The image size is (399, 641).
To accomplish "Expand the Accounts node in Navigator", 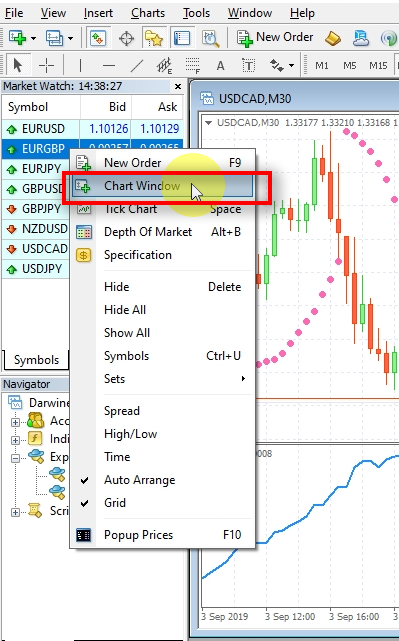I will pos(15,422).
